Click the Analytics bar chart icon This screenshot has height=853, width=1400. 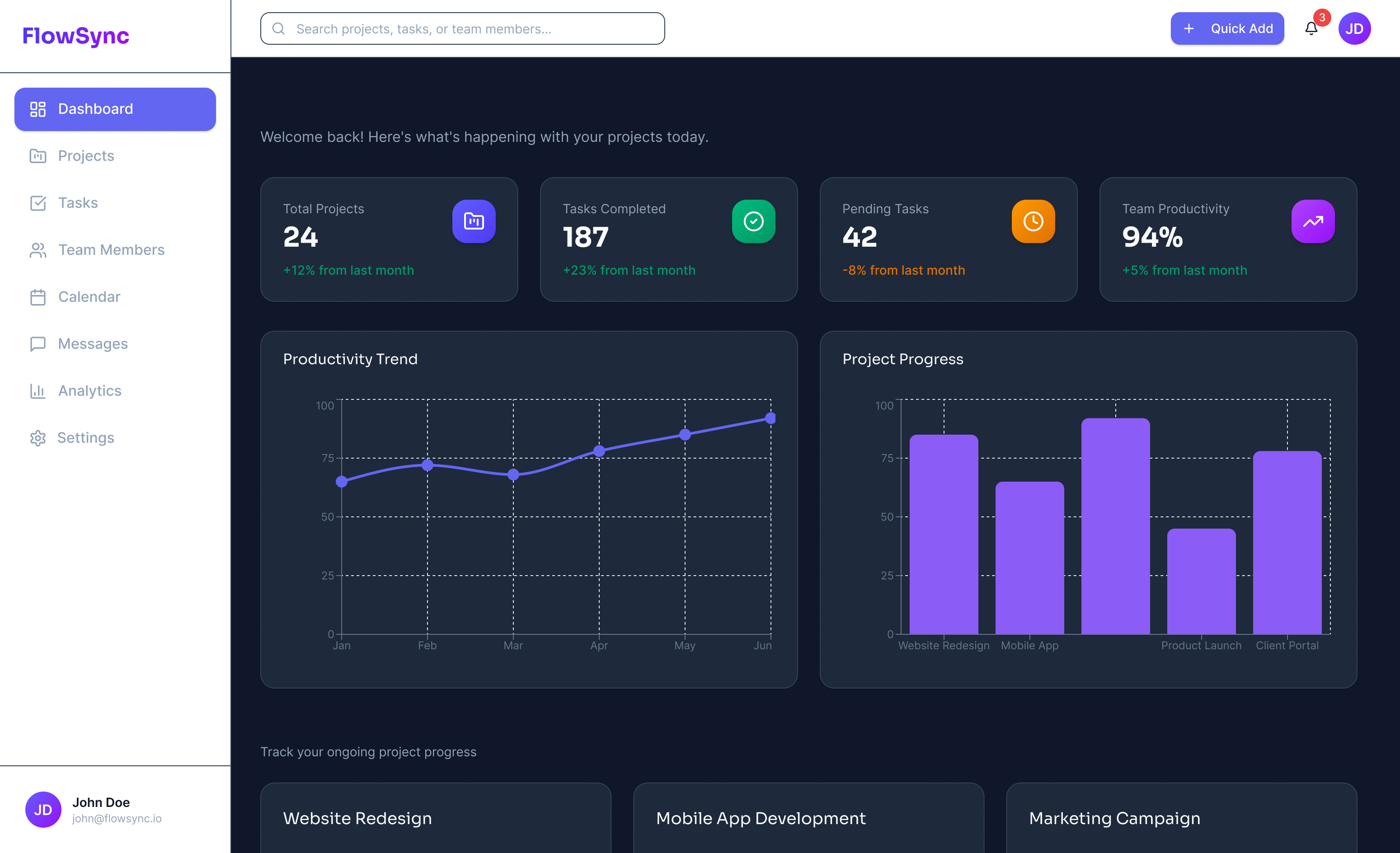click(38, 391)
